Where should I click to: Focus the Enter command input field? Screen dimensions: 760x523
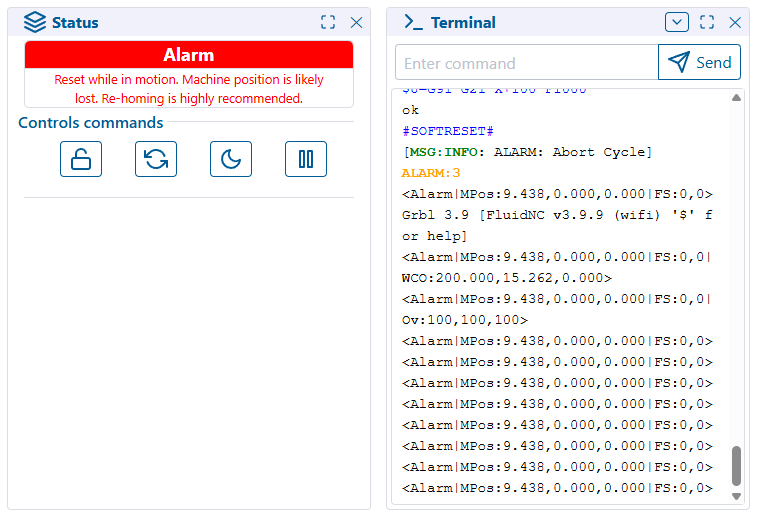(527, 63)
